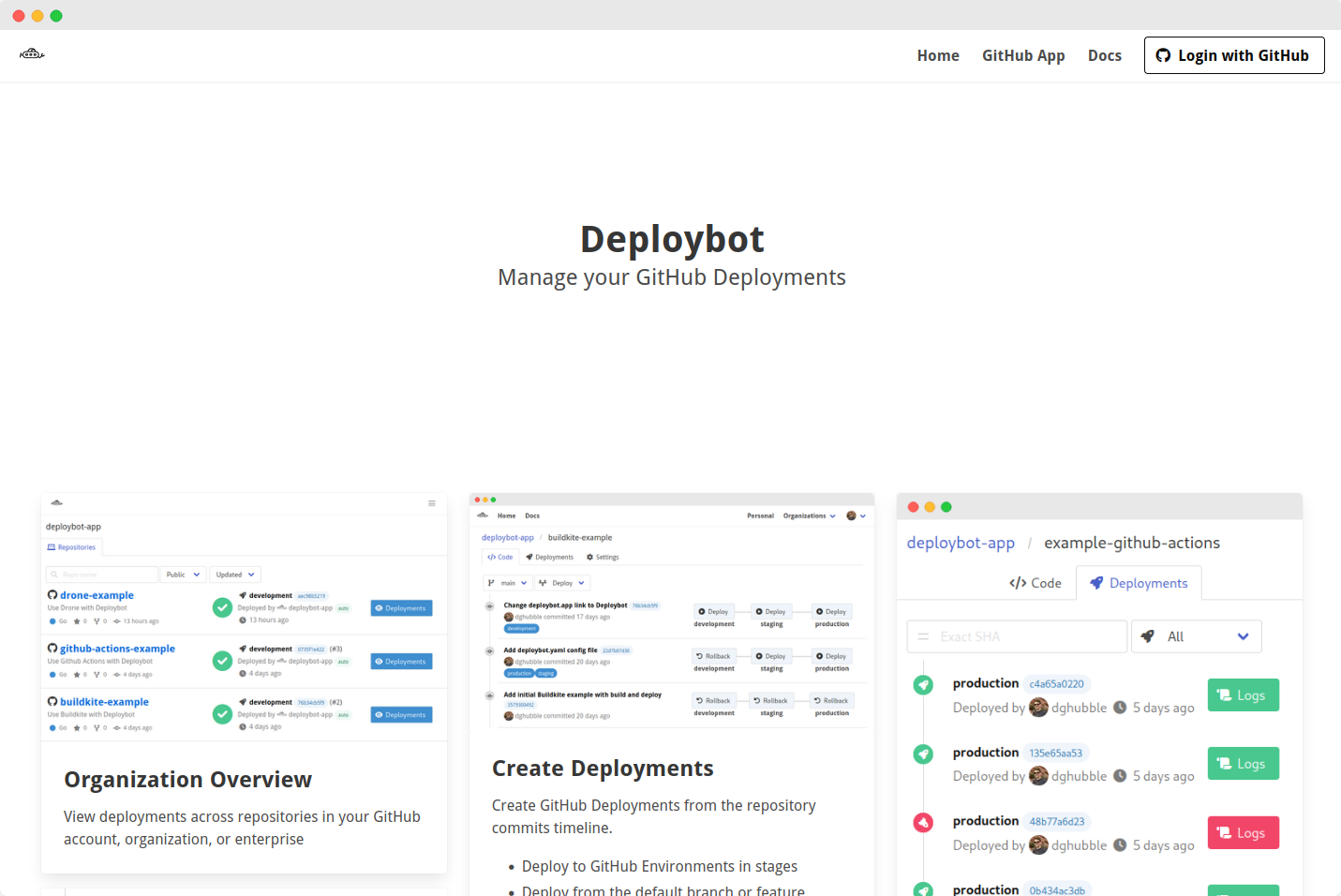Image resolution: width=1341 pixels, height=896 pixels.
Task: Click the green success check for github-actions-example
Action: pos(222,661)
